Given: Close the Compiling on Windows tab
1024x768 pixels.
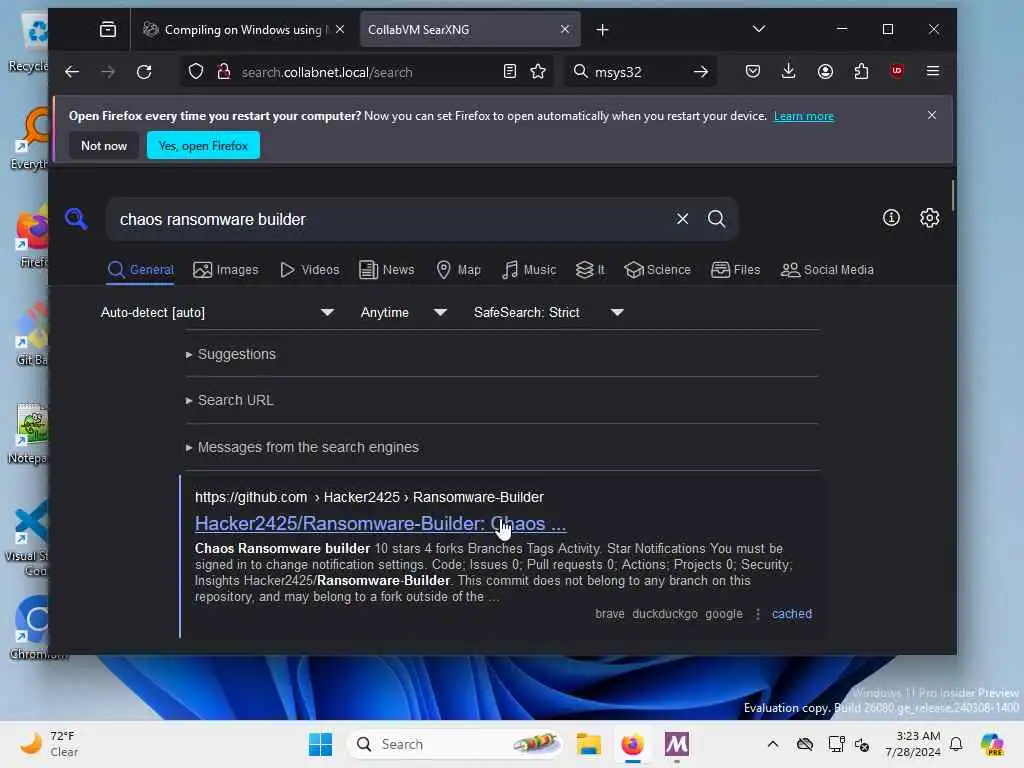Looking at the screenshot, I should (x=340, y=29).
